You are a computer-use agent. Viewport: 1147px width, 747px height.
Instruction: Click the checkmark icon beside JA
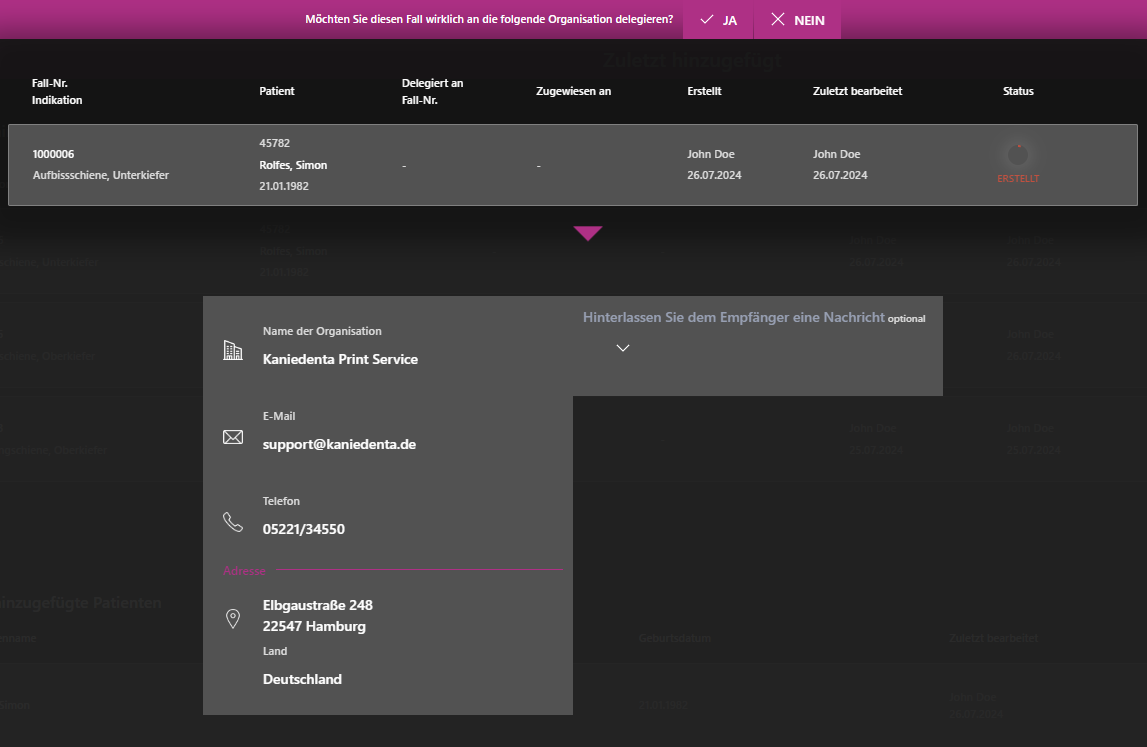pyautogui.click(x=707, y=20)
